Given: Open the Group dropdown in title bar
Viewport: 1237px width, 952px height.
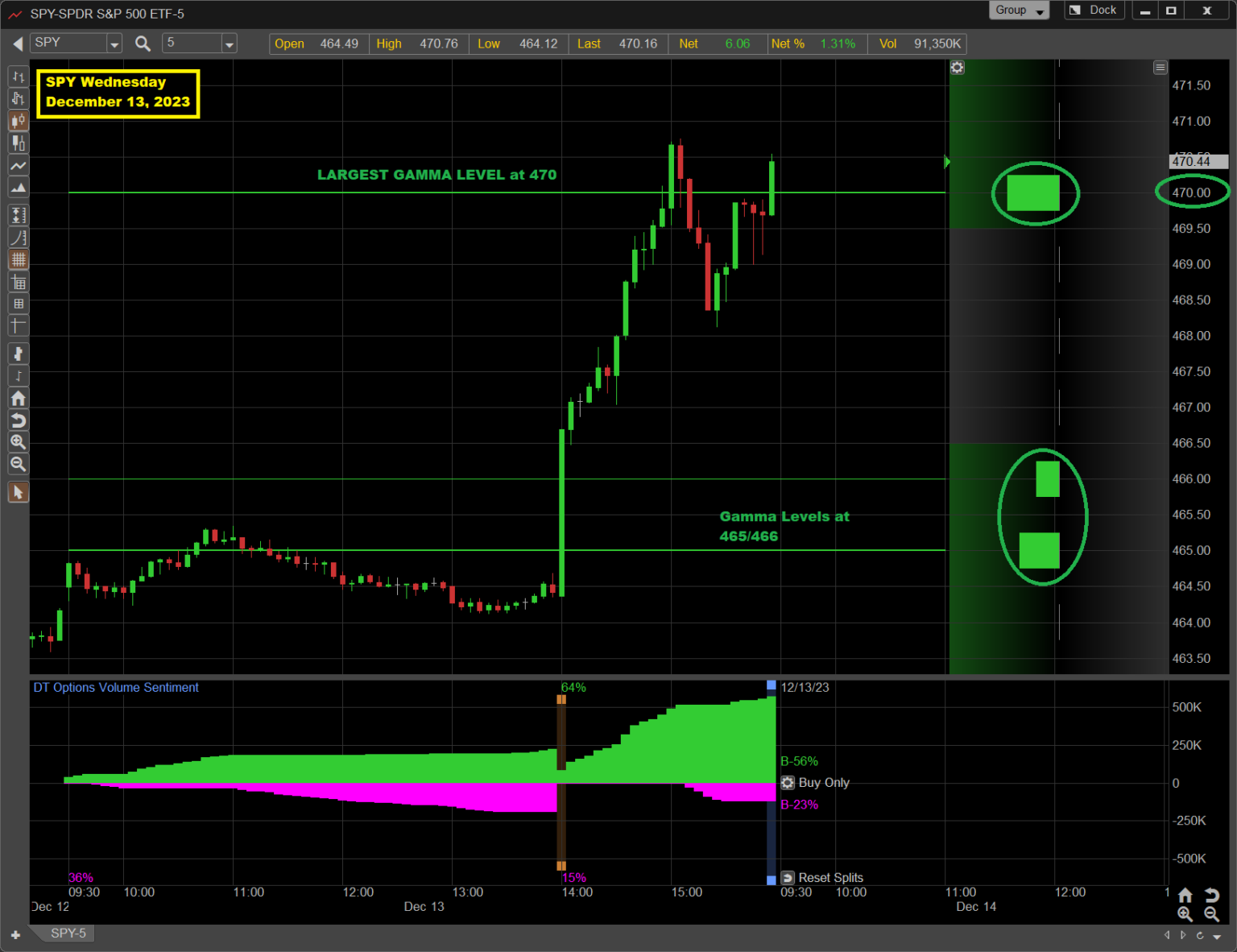Looking at the screenshot, I should click(x=1019, y=10).
